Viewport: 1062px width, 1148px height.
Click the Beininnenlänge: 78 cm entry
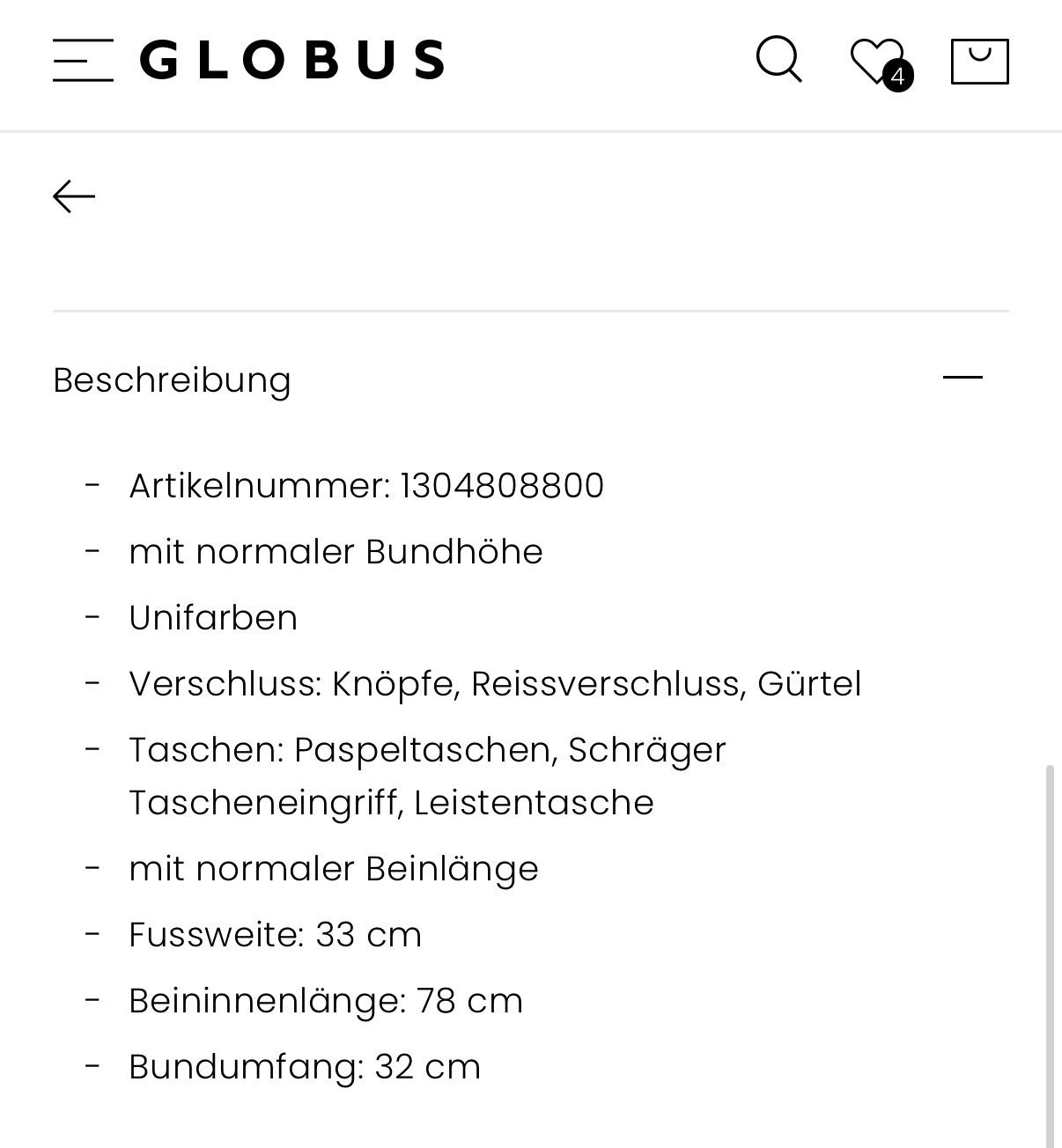tap(326, 1001)
